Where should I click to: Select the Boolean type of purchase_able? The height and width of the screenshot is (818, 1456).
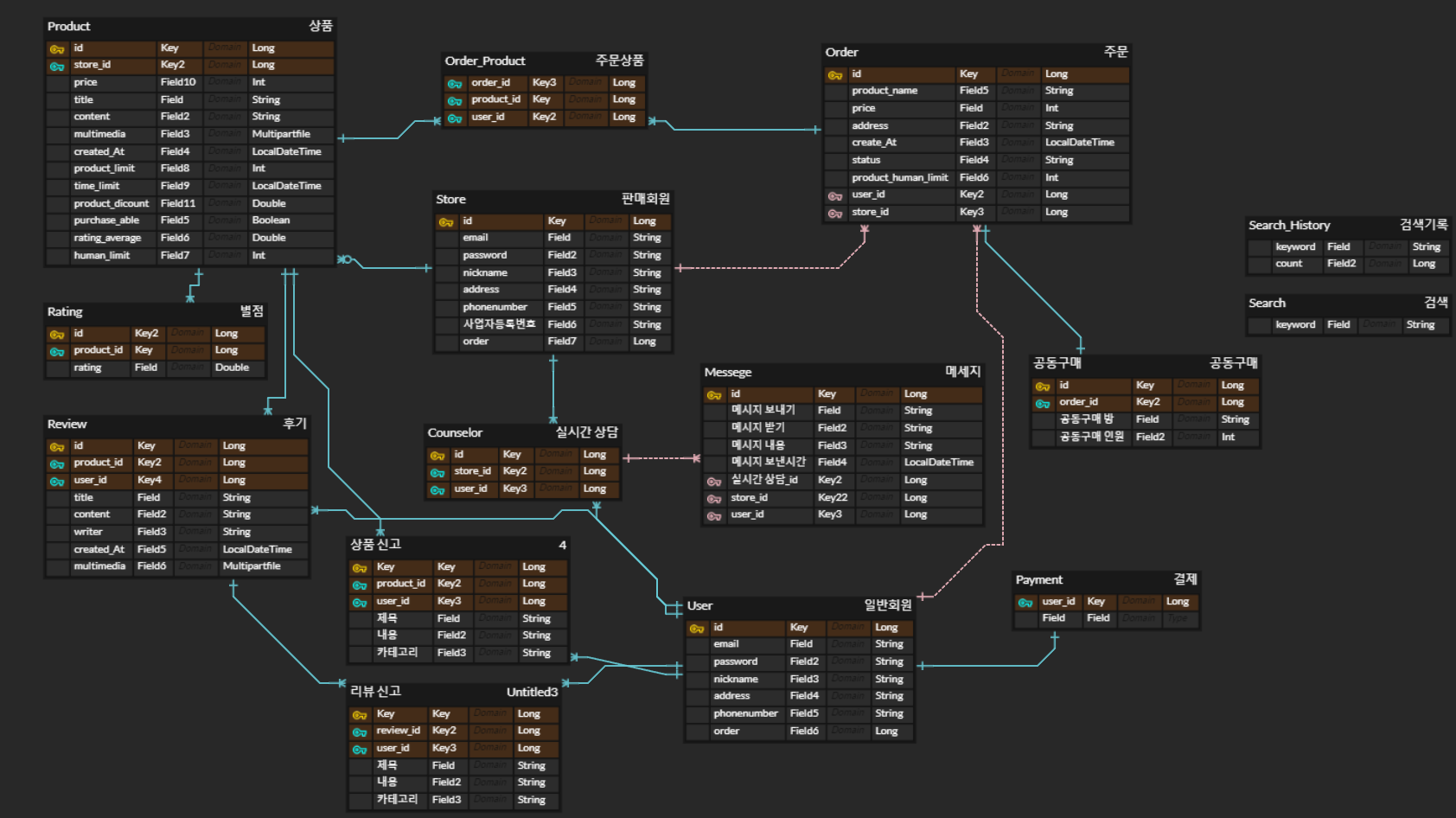[x=271, y=220]
